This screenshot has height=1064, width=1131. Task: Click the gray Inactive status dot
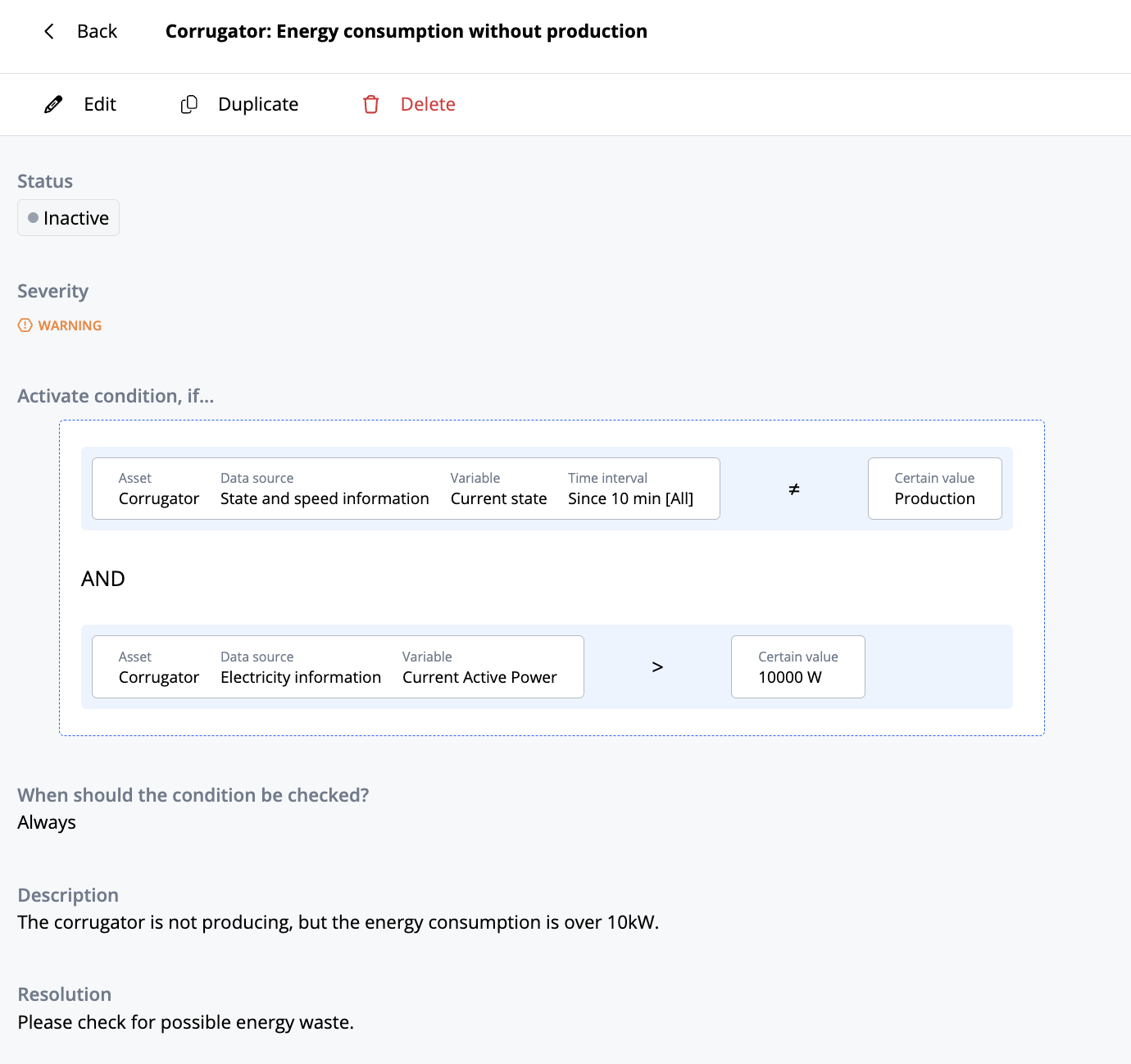pyautogui.click(x=33, y=218)
